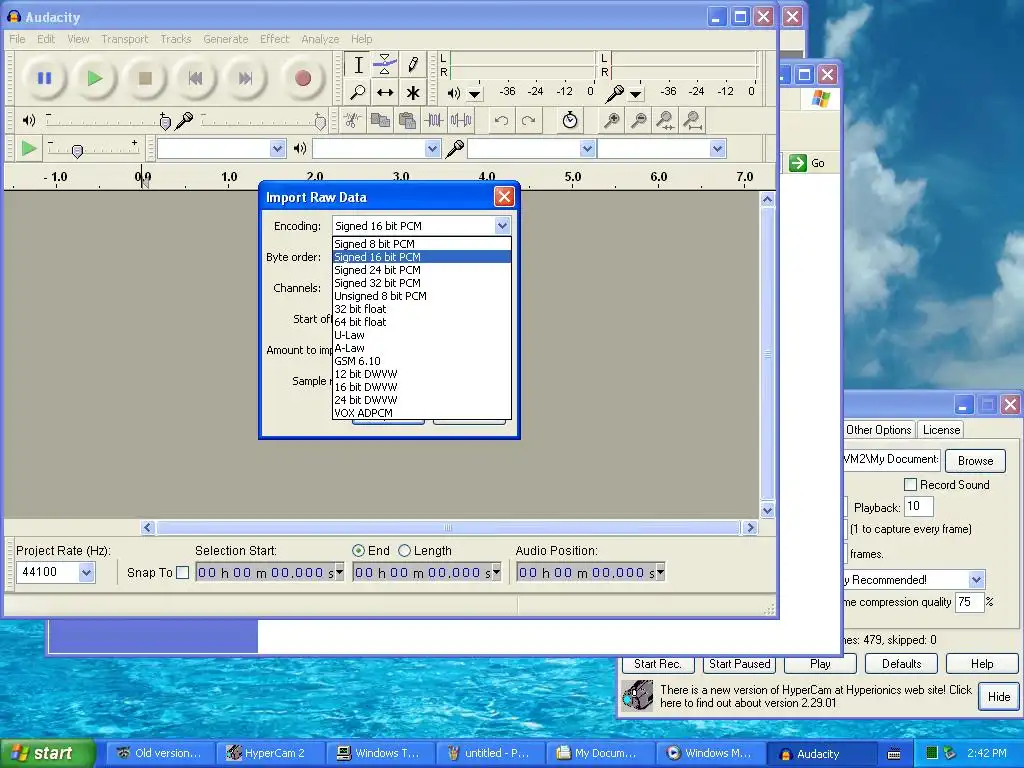This screenshot has height=768, width=1024.
Task: Click the Fit Selection zoom icon
Action: (665, 120)
